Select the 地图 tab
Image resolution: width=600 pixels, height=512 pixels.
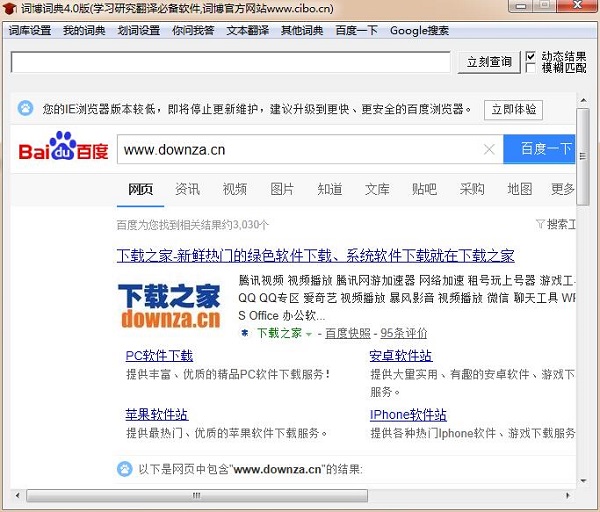519,189
